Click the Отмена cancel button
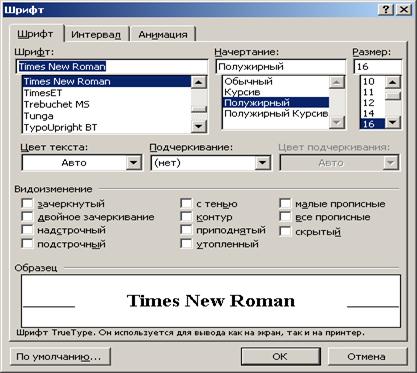This screenshot has height=373, width=417. [x=367, y=357]
